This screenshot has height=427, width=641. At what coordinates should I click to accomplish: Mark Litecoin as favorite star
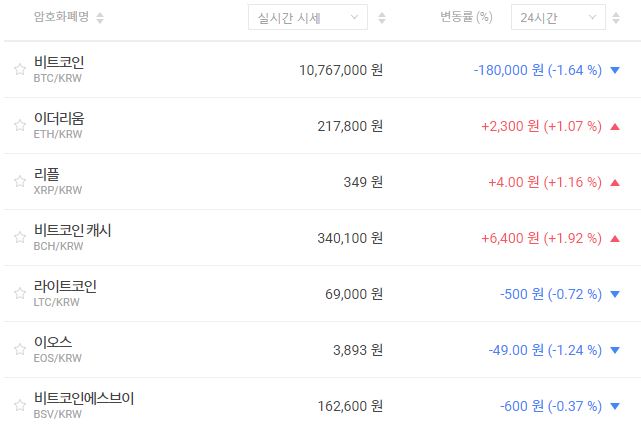pyautogui.click(x=19, y=294)
